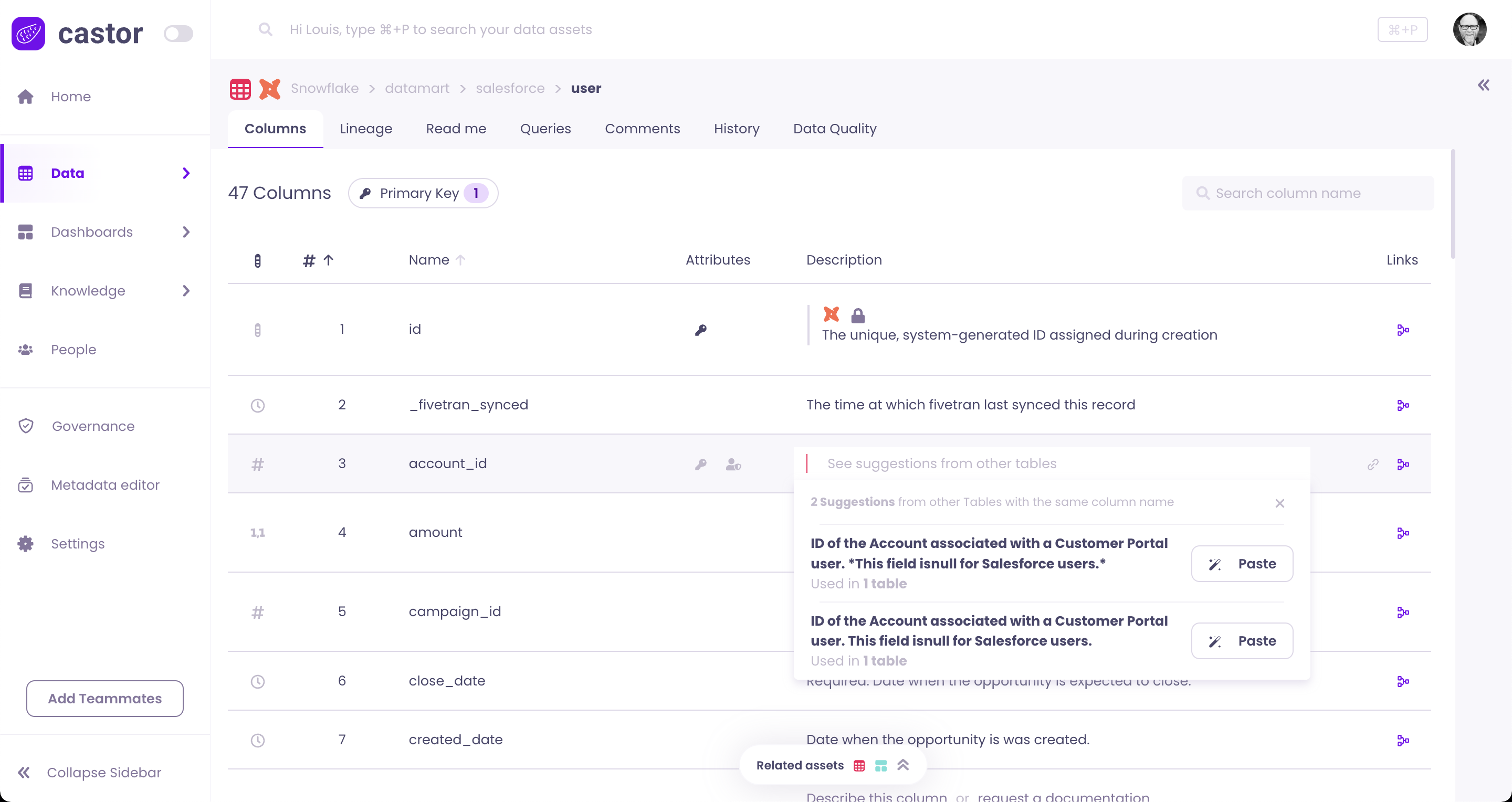Click the vertical scrollbar of the table

point(1453,204)
